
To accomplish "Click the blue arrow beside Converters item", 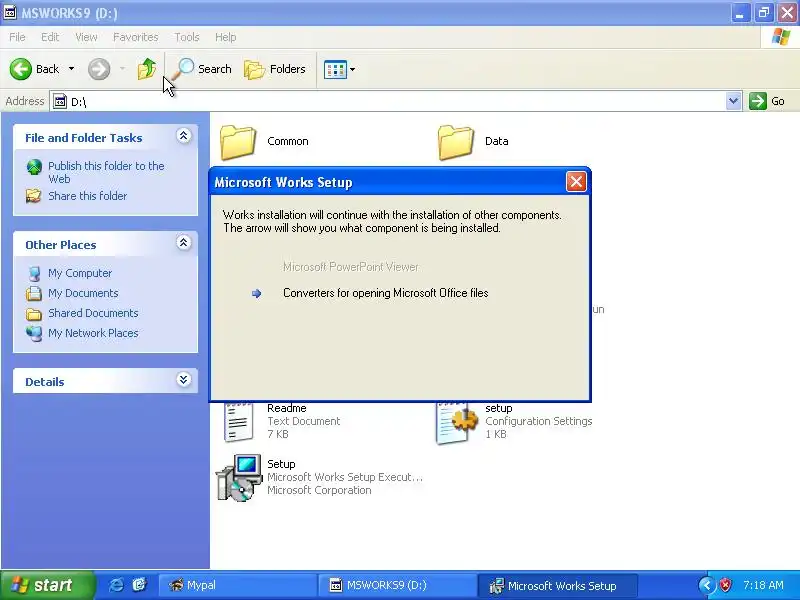I will (x=257, y=293).
